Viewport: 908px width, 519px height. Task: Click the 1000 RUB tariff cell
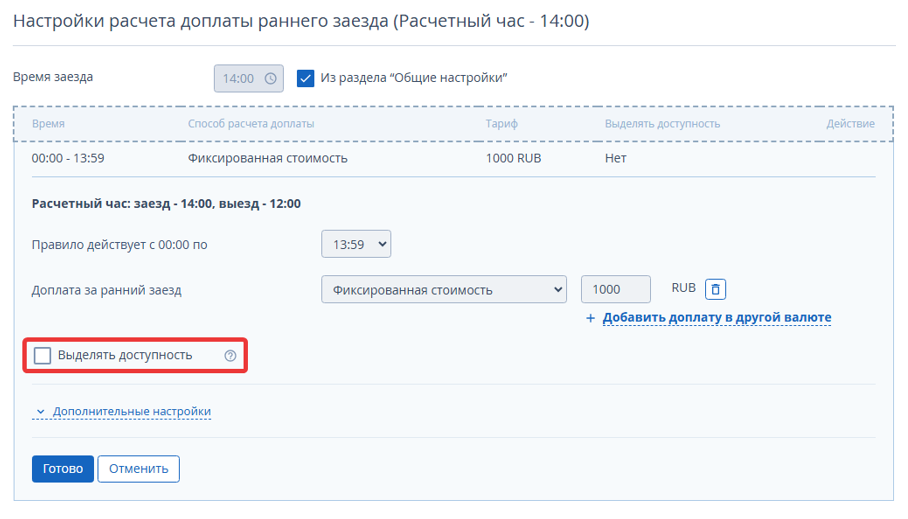[x=513, y=158]
